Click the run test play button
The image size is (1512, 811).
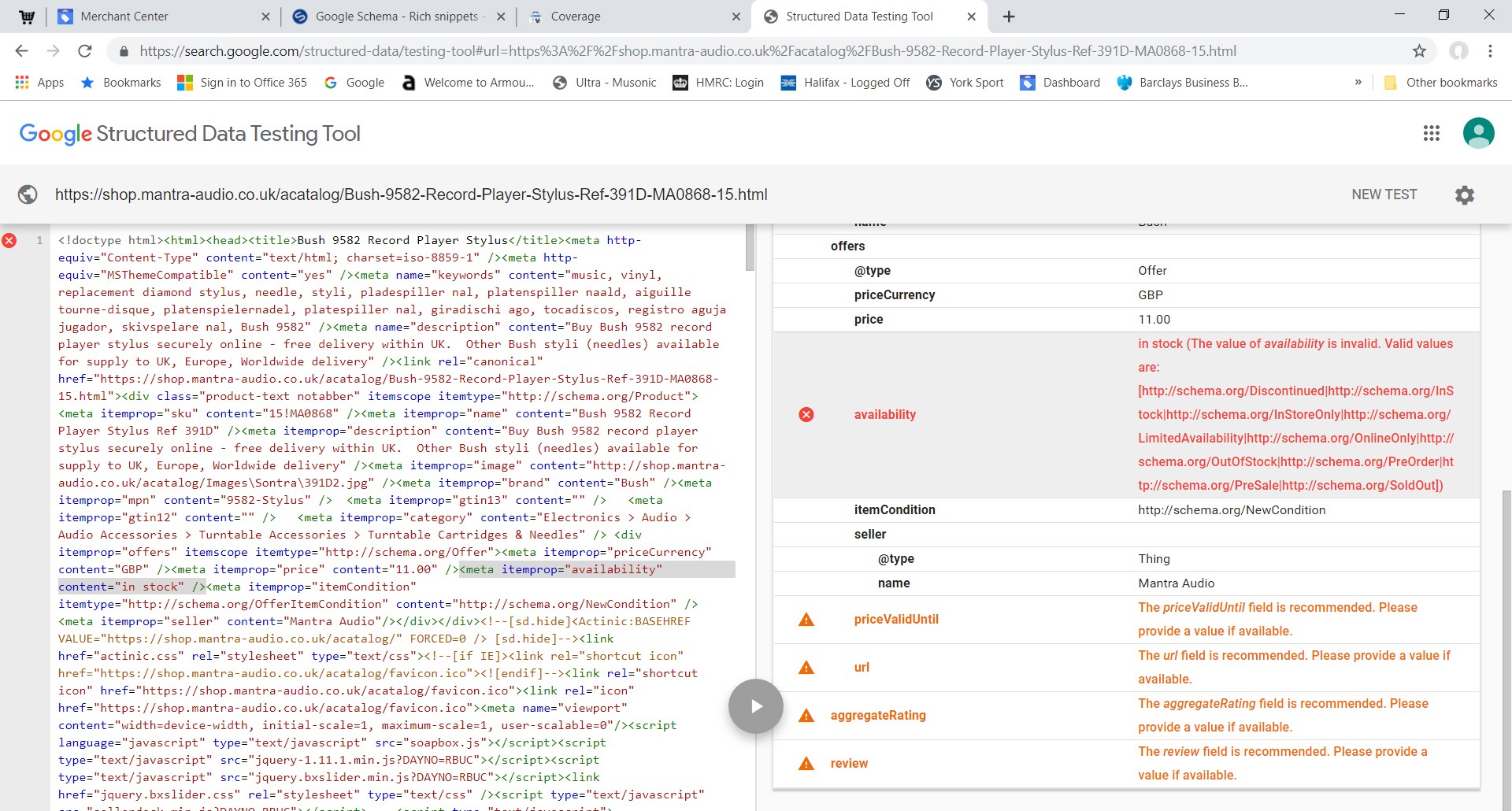[x=755, y=706]
